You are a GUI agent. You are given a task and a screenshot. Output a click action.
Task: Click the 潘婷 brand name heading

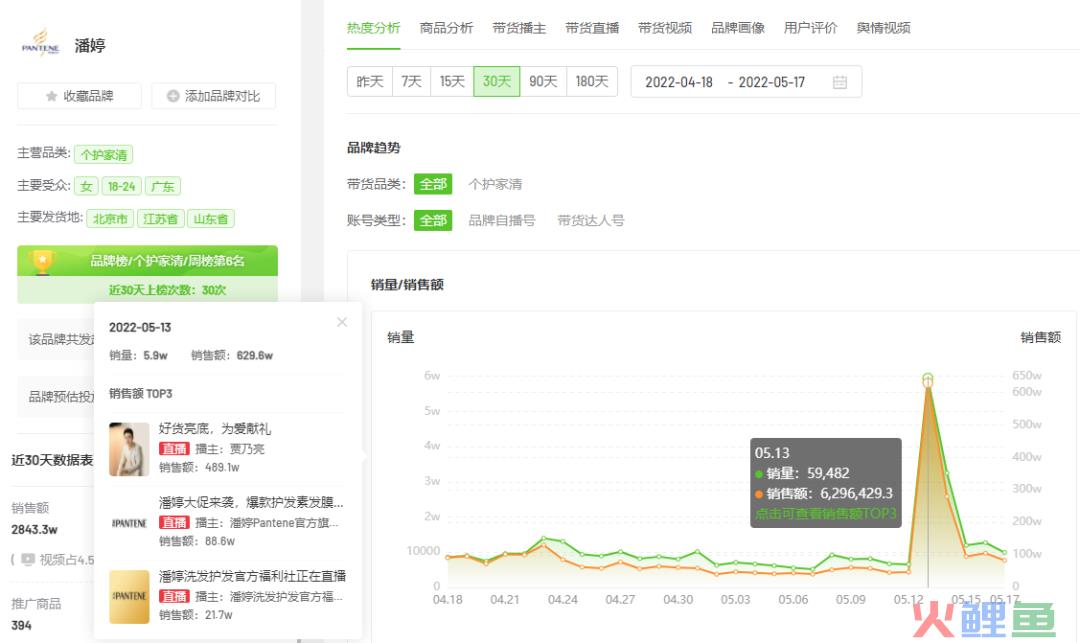click(x=90, y=45)
